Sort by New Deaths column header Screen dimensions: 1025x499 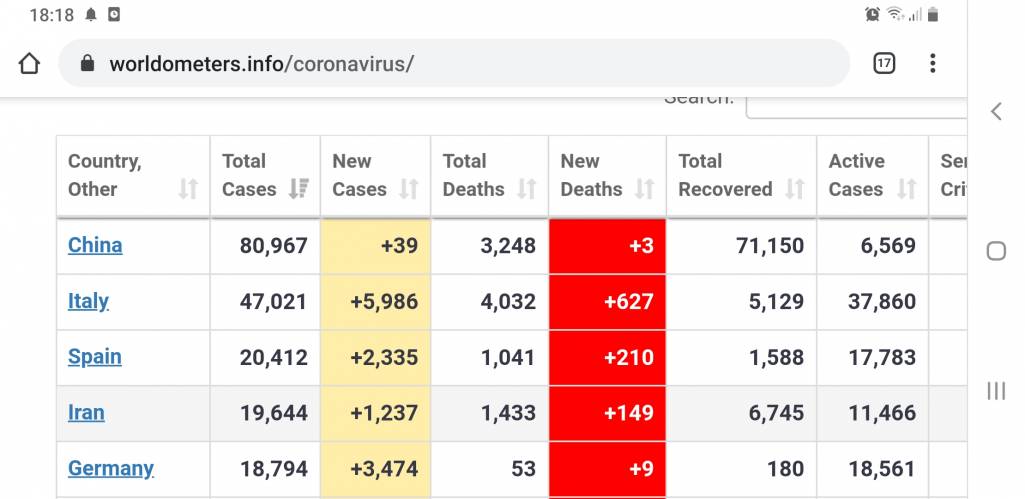click(606, 176)
